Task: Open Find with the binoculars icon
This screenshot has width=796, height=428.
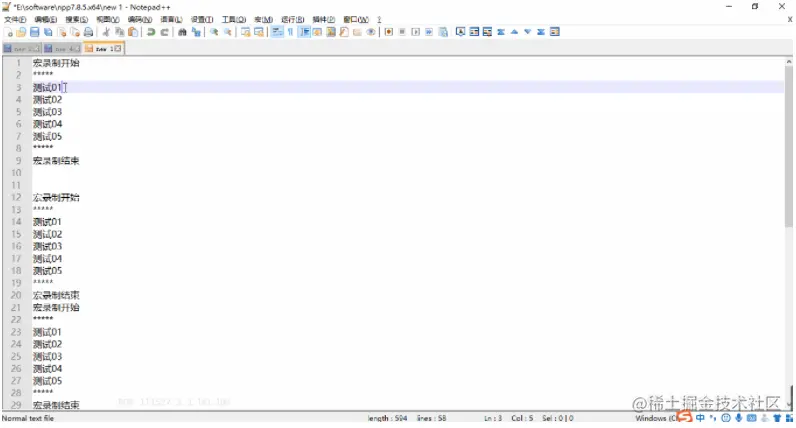Action: (182, 32)
